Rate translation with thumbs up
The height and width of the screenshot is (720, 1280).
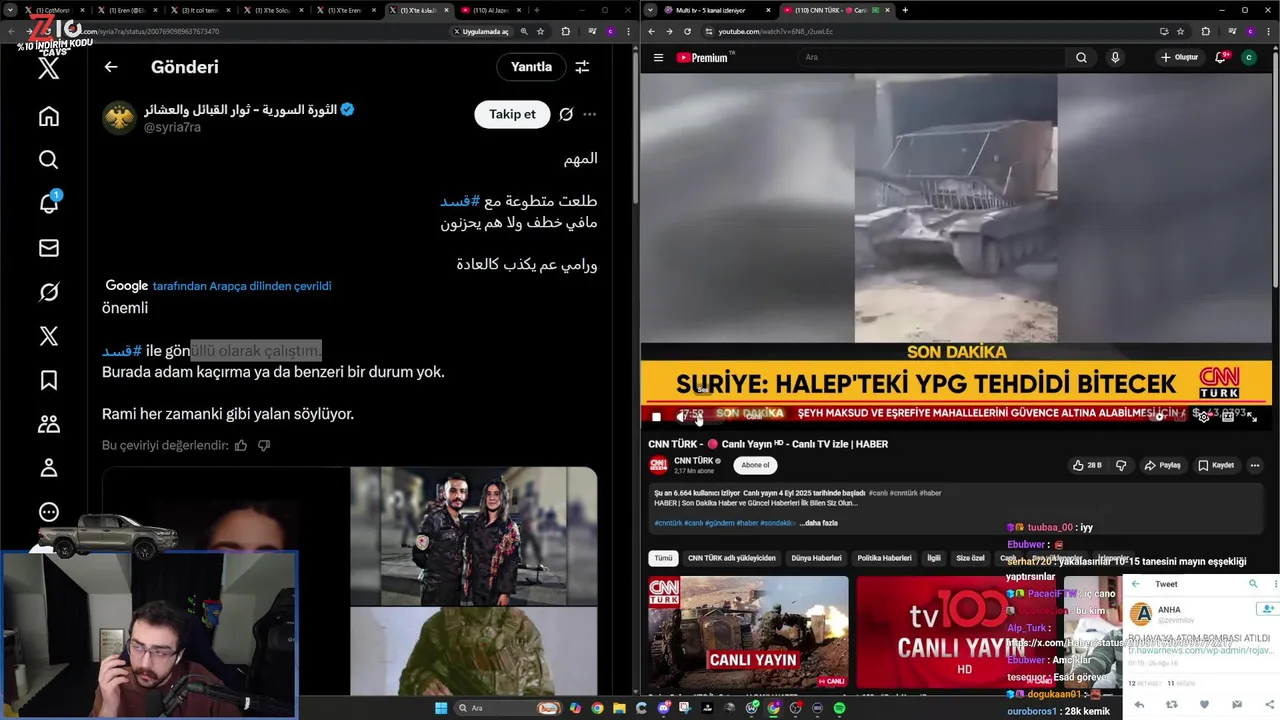[x=241, y=445]
